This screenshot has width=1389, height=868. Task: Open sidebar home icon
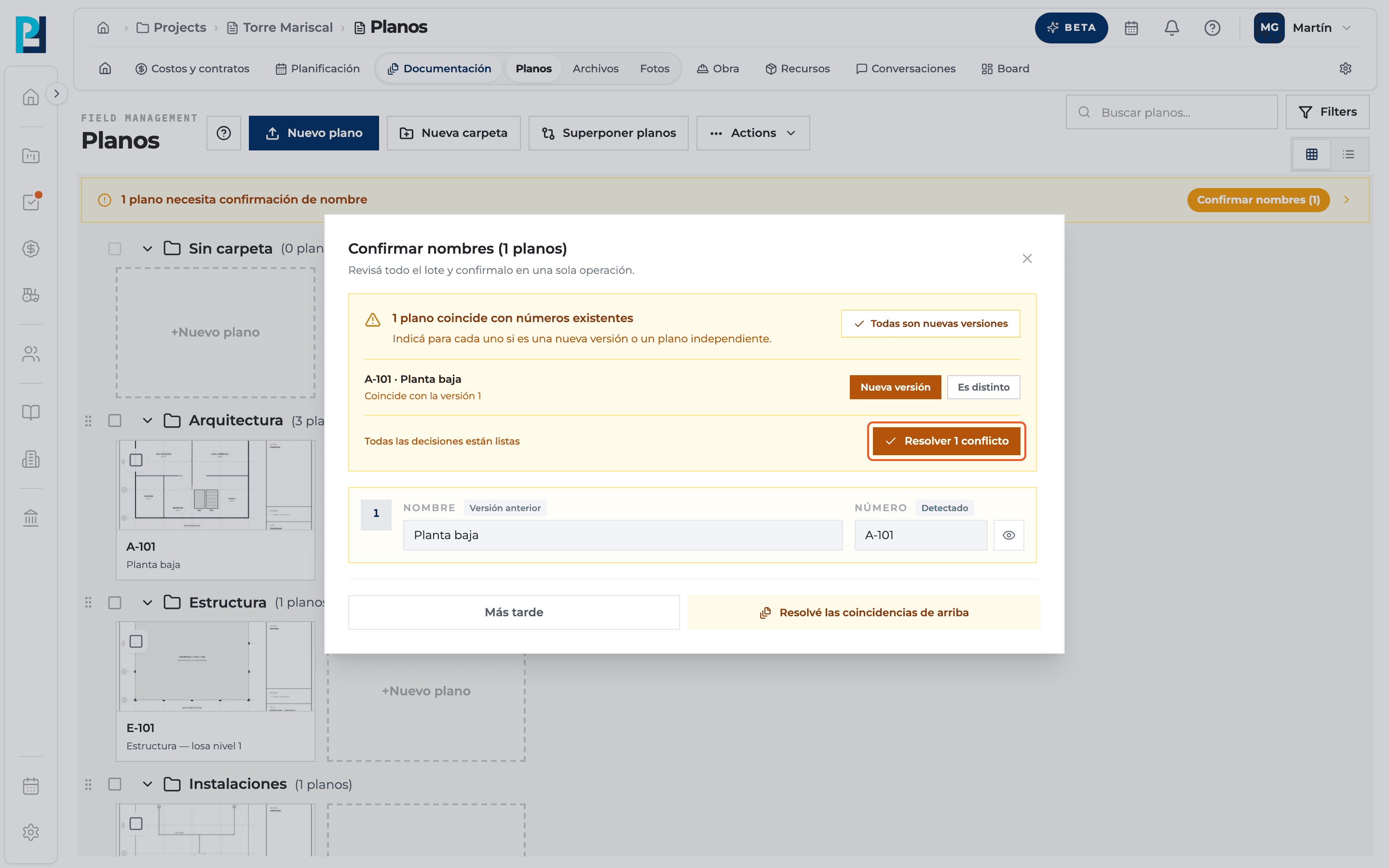coord(31,97)
